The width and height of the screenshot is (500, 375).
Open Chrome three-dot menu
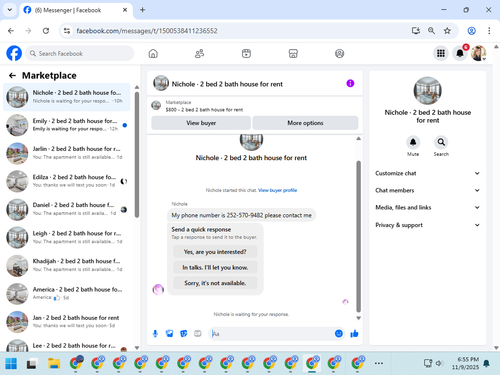click(x=489, y=31)
